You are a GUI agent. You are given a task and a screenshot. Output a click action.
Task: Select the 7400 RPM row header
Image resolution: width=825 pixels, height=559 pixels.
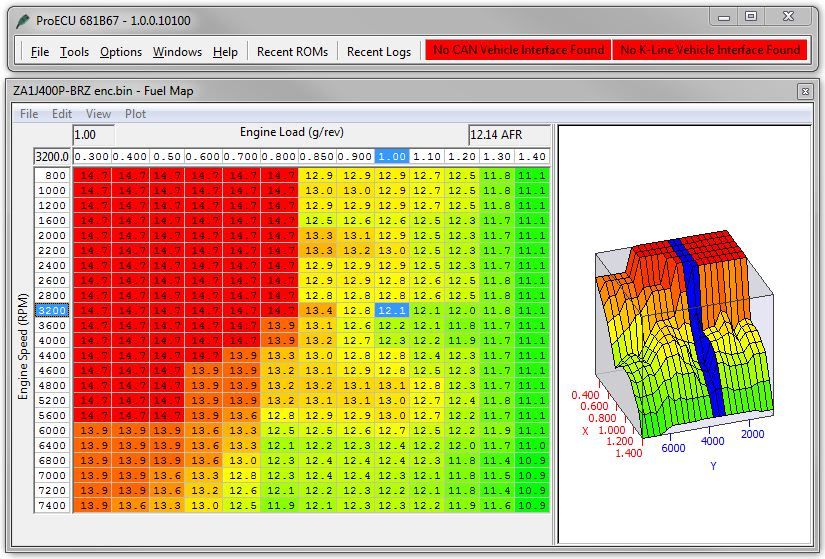click(x=52, y=506)
